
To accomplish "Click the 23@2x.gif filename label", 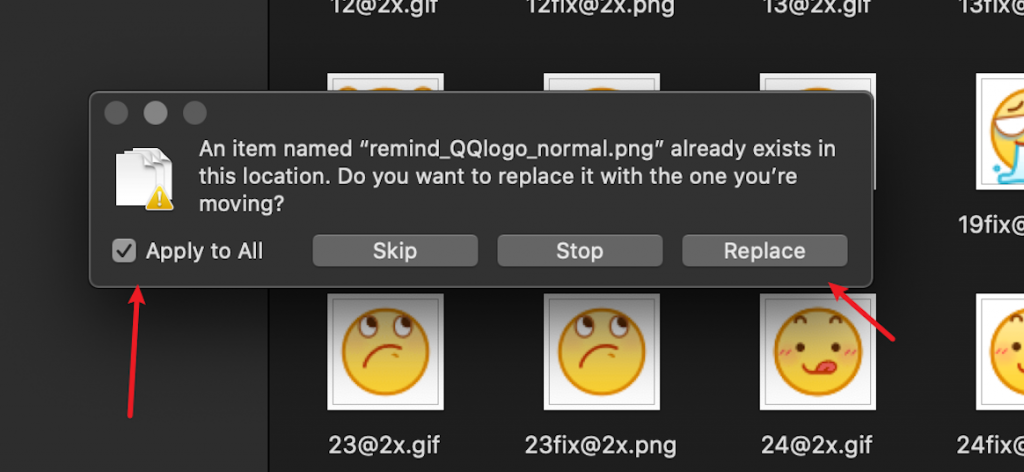I will pyautogui.click(x=385, y=443).
